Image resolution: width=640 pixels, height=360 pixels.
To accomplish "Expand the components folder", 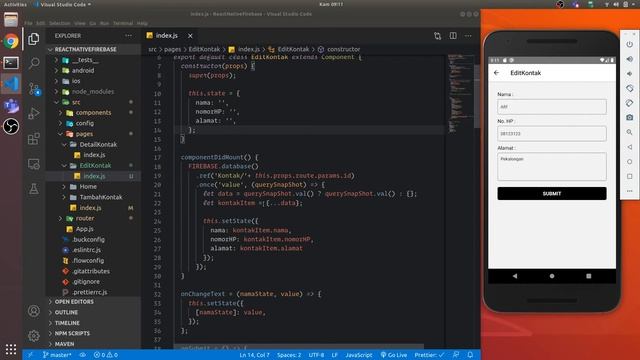I will click(x=93, y=113).
